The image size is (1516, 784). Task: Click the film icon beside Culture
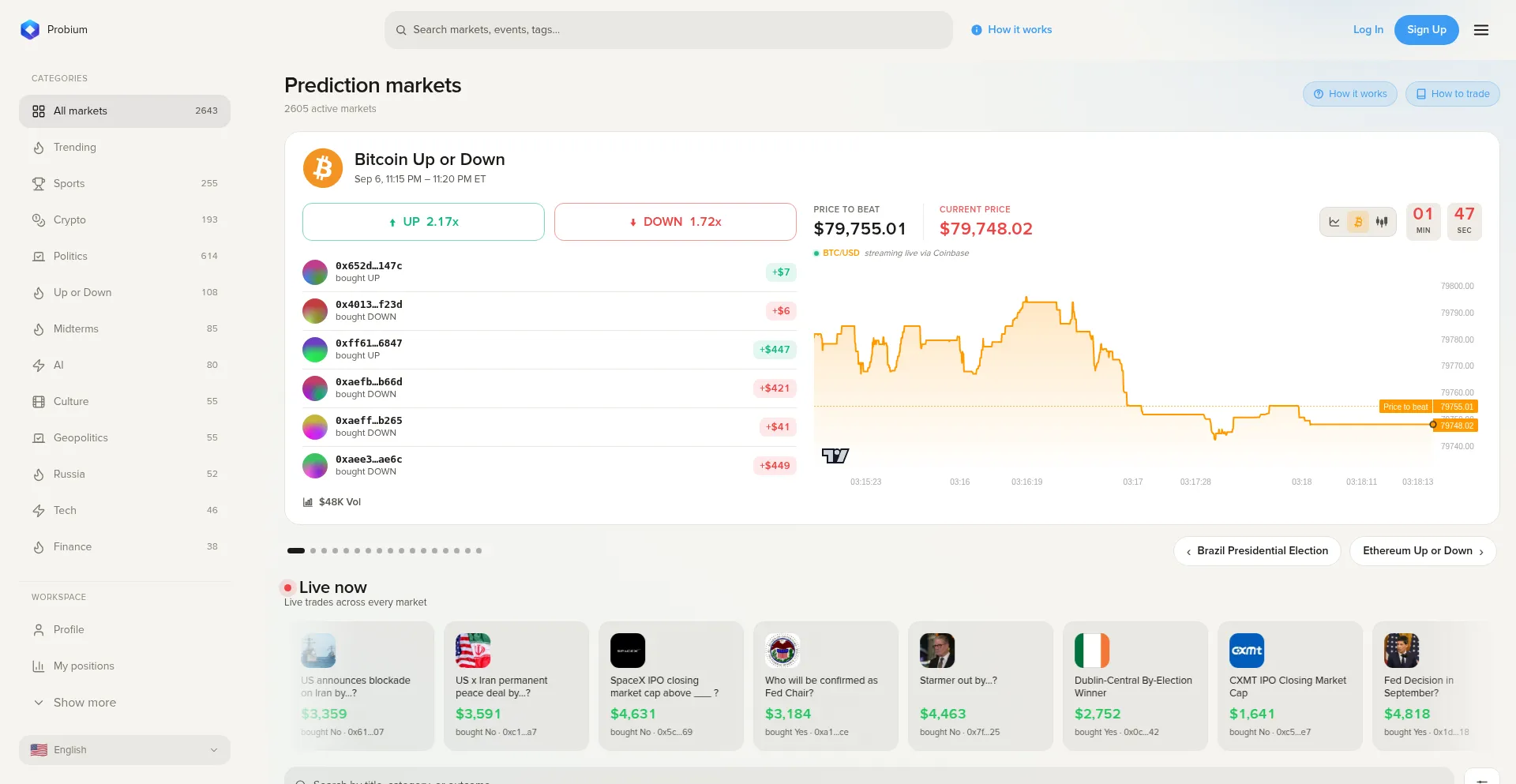[39, 402]
